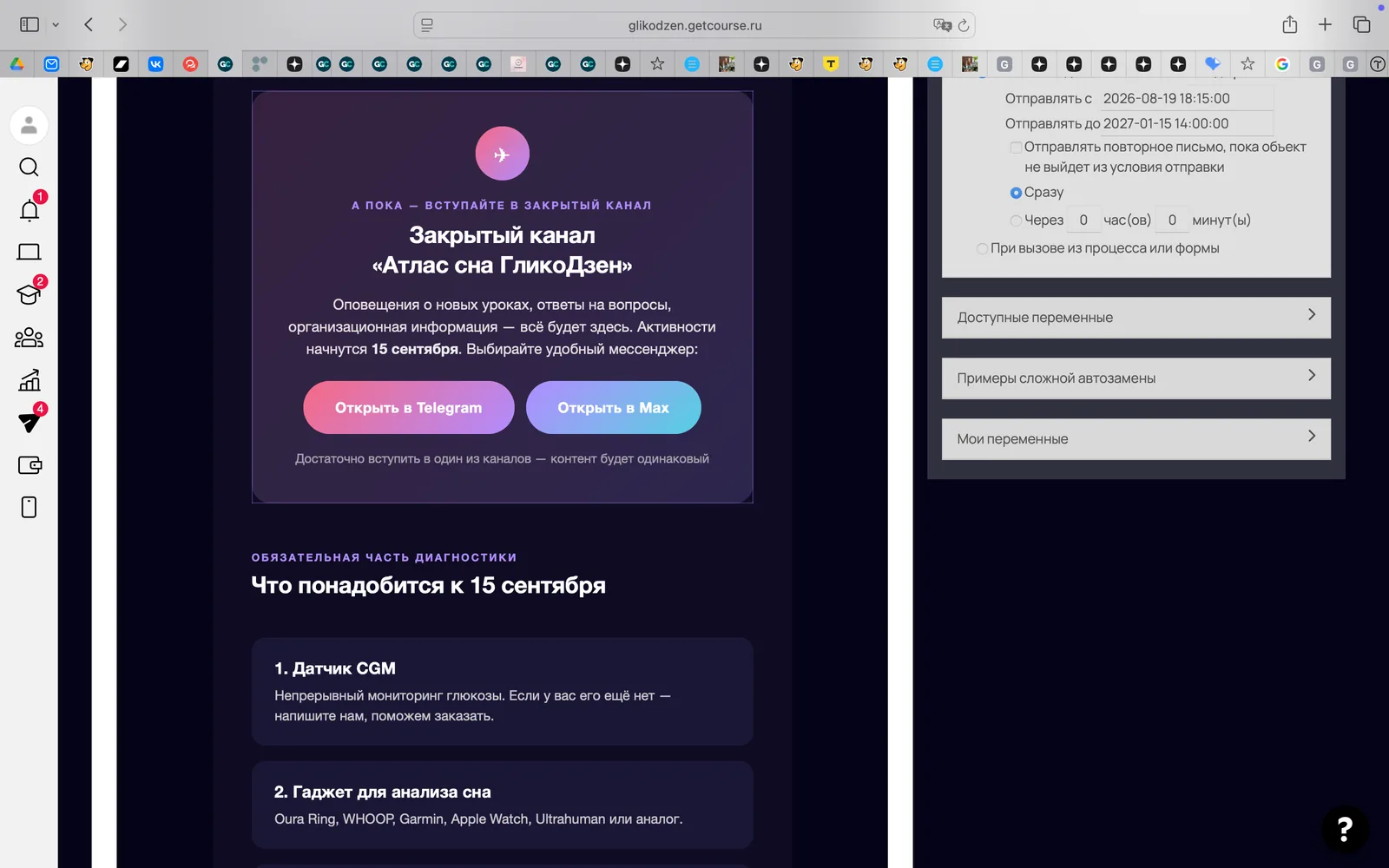Switch to the gray dots icon tab
Image resolution: width=1389 pixels, height=868 pixels.
tap(260, 64)
